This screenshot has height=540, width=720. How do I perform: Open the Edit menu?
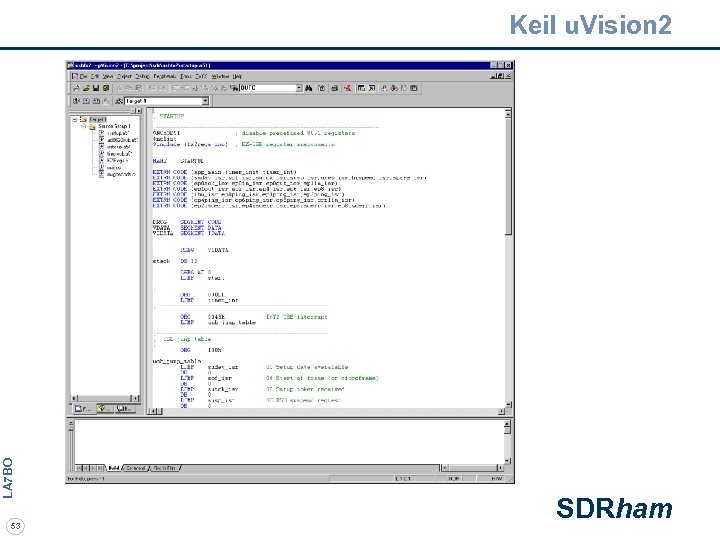coord(95,76)
